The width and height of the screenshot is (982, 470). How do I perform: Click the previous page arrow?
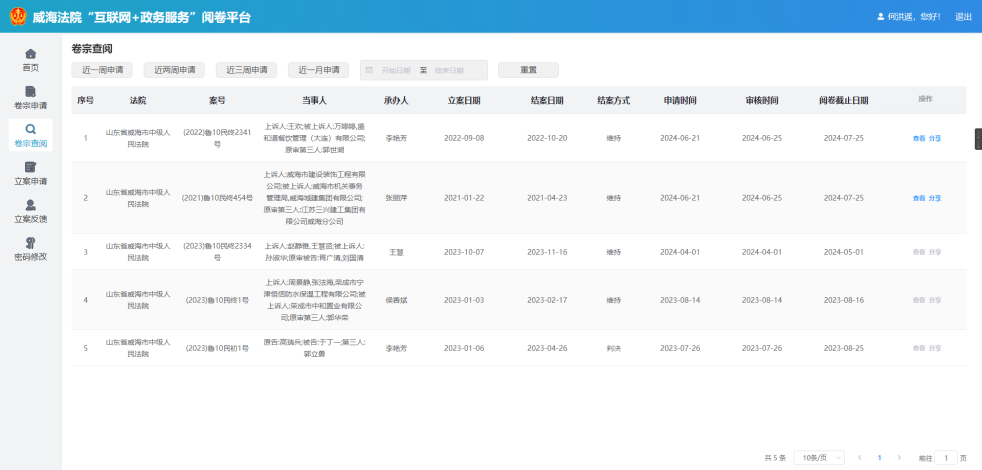point(859,457)
